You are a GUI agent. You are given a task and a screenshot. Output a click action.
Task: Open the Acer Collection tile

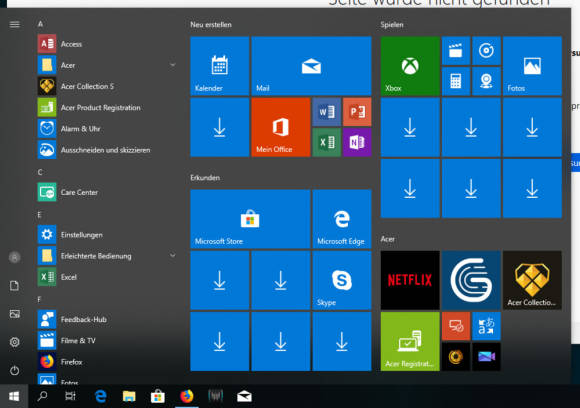[532, 280]
